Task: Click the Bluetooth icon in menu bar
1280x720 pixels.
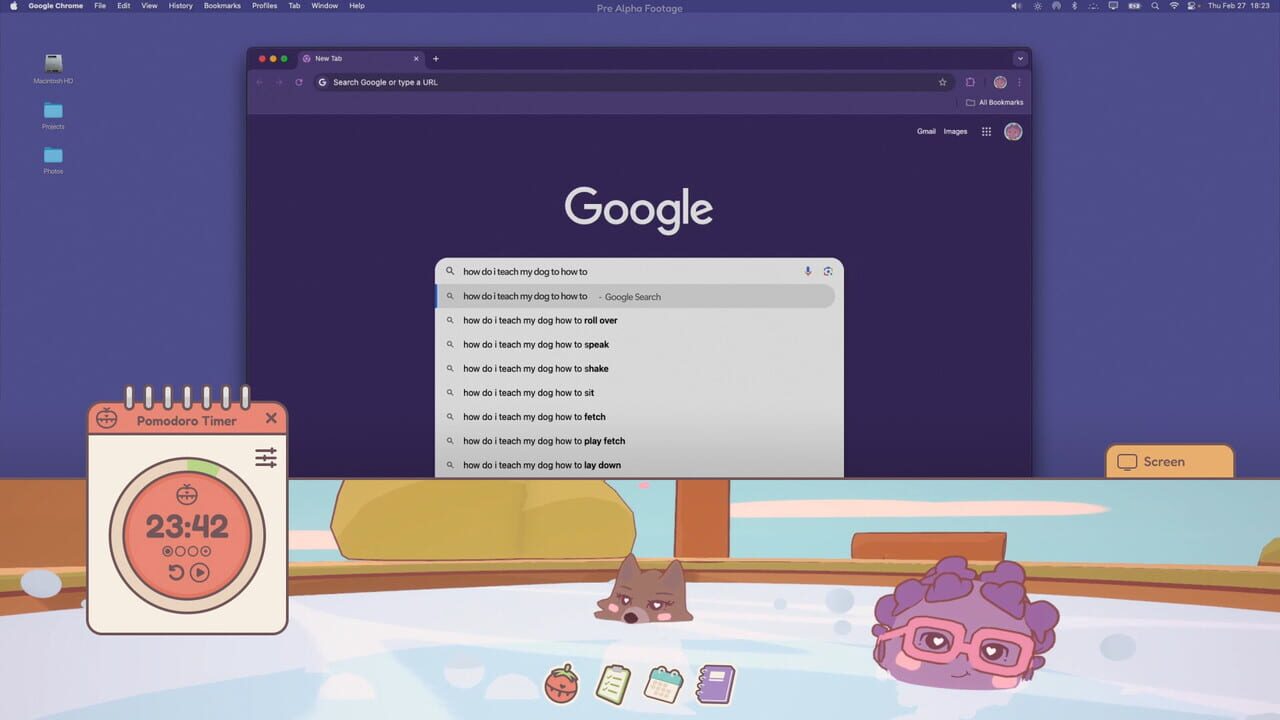Action: click(x=1074, y=6)
